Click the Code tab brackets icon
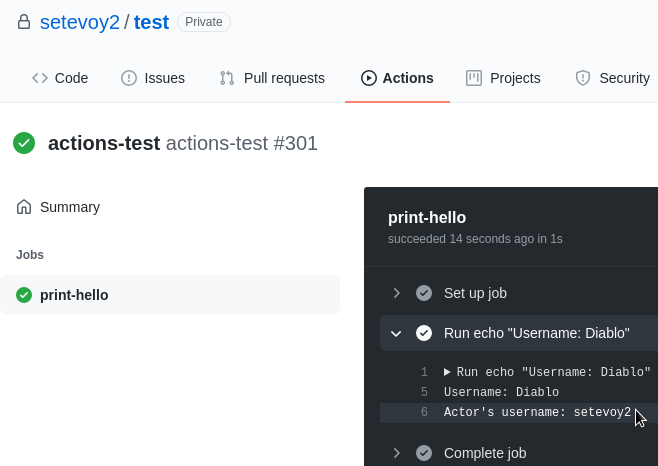This screenshot has height=466, width=658. [x=40, y=78]
